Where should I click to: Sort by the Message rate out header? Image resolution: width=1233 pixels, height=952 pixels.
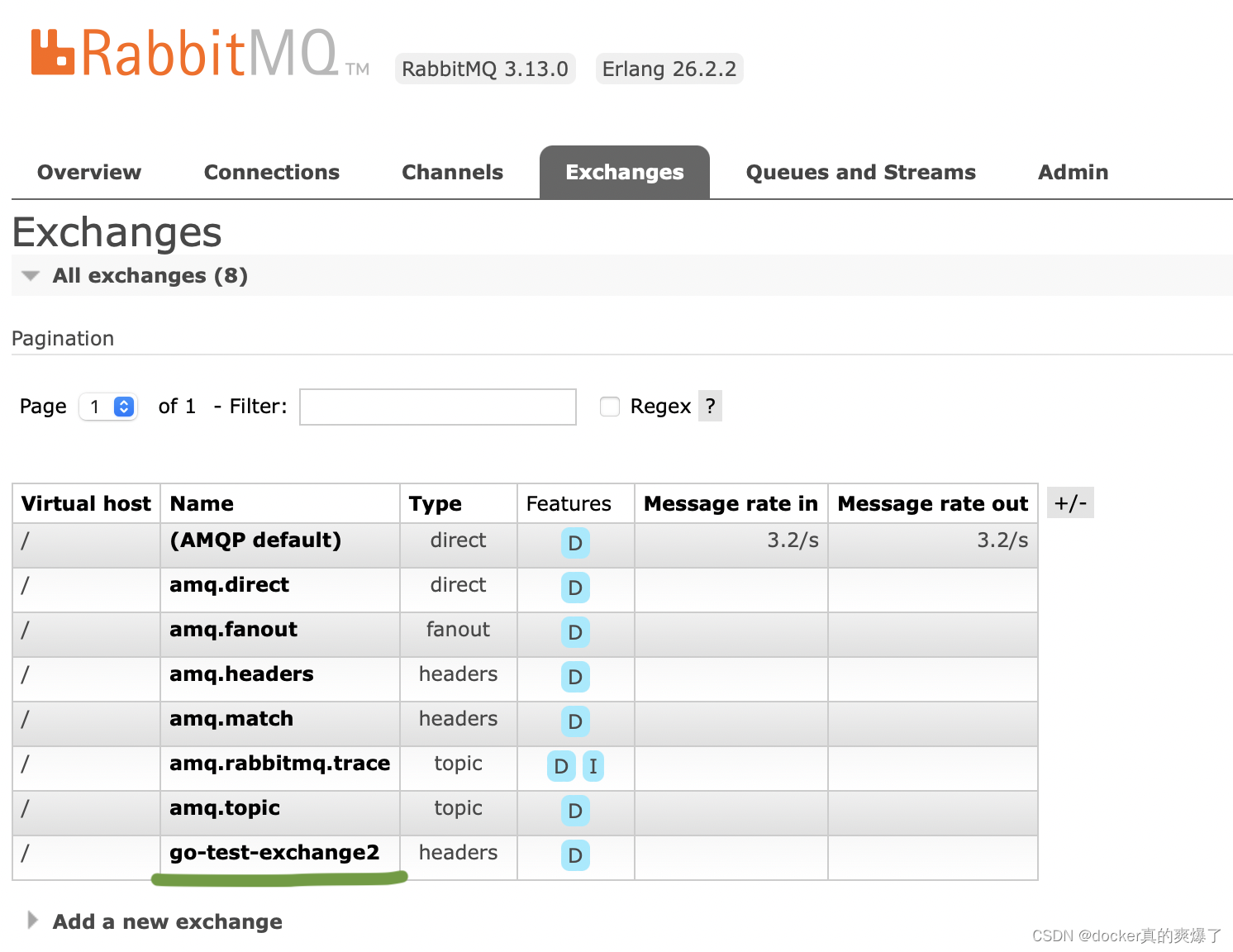pos(933,503)
